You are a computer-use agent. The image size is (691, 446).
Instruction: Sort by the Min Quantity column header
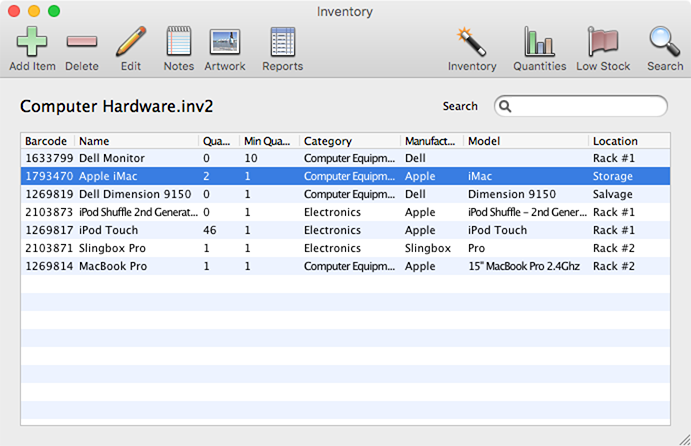pyautogui.click(x=267, y=141)
